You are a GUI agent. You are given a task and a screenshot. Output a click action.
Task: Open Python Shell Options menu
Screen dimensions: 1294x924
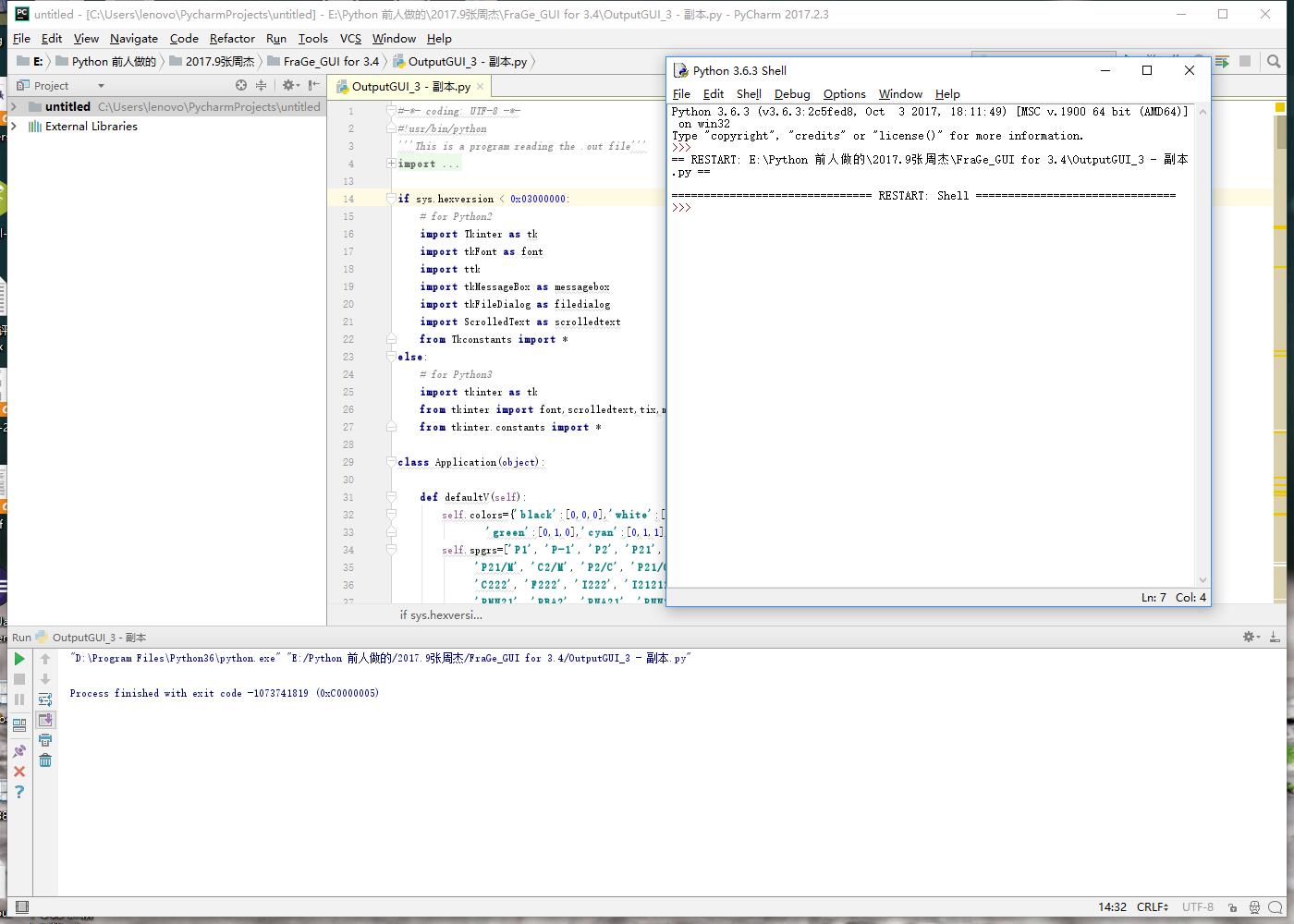845,93
